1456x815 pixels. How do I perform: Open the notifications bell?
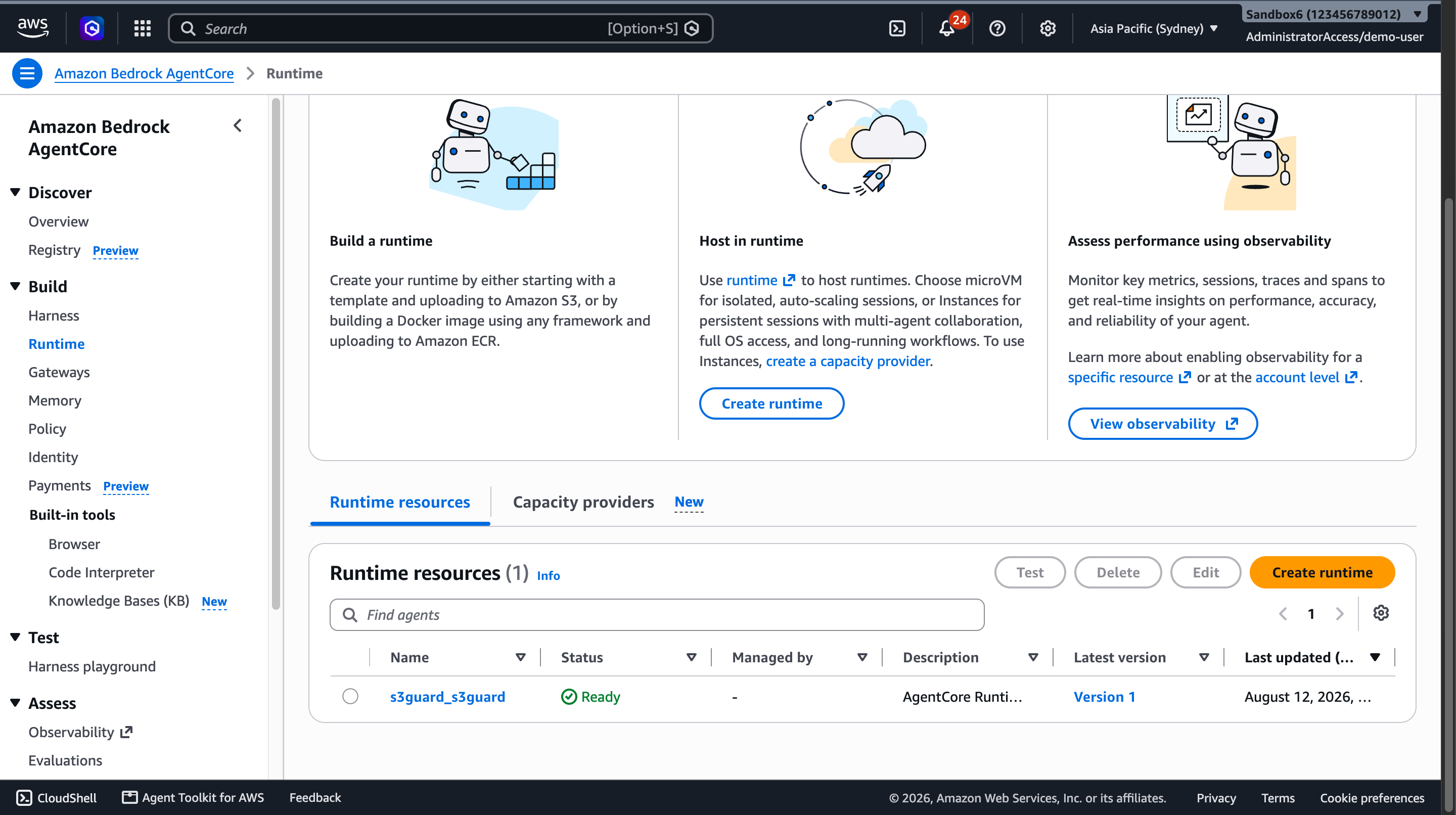pos(947,28)
